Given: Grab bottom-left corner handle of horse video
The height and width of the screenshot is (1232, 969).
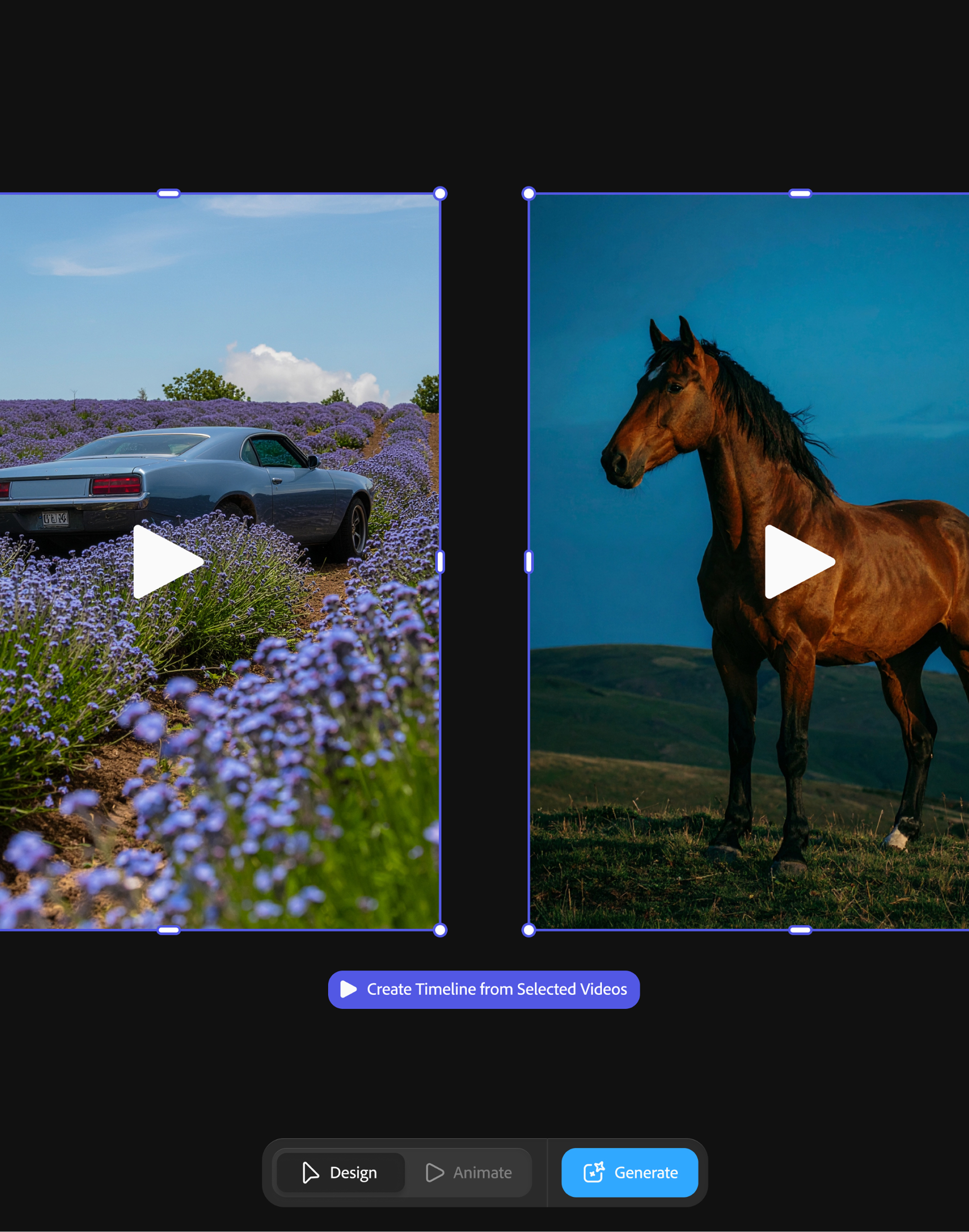Looking at the screenshot, I should (x=528, y=930).
